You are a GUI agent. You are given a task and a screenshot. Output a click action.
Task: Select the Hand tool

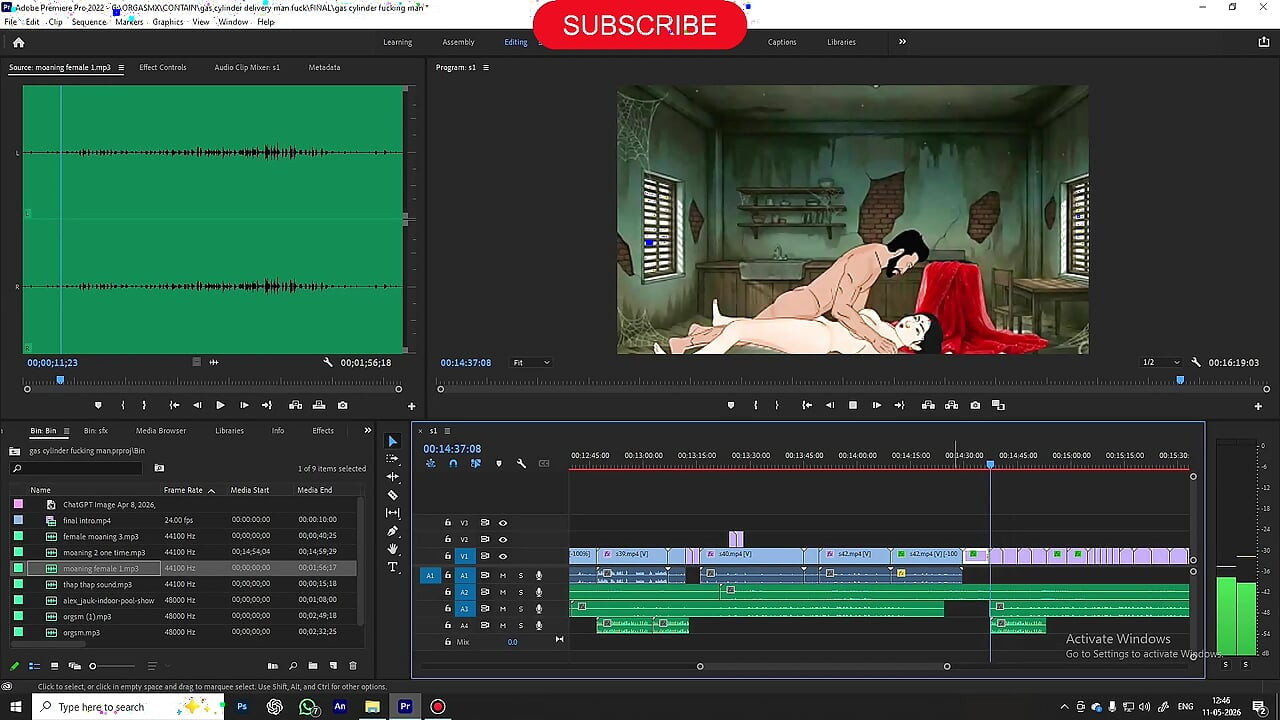(x=392, y=549)
